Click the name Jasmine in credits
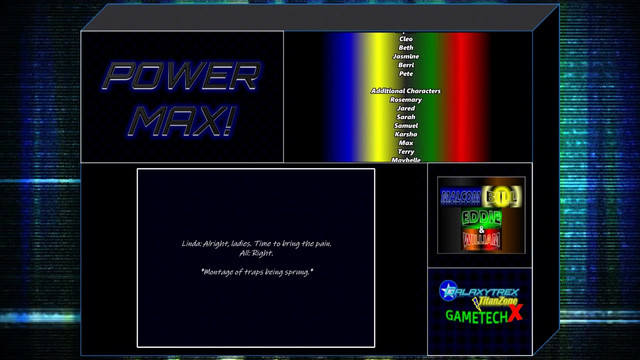The image size is (640, 360). click(x=406, y=56)
